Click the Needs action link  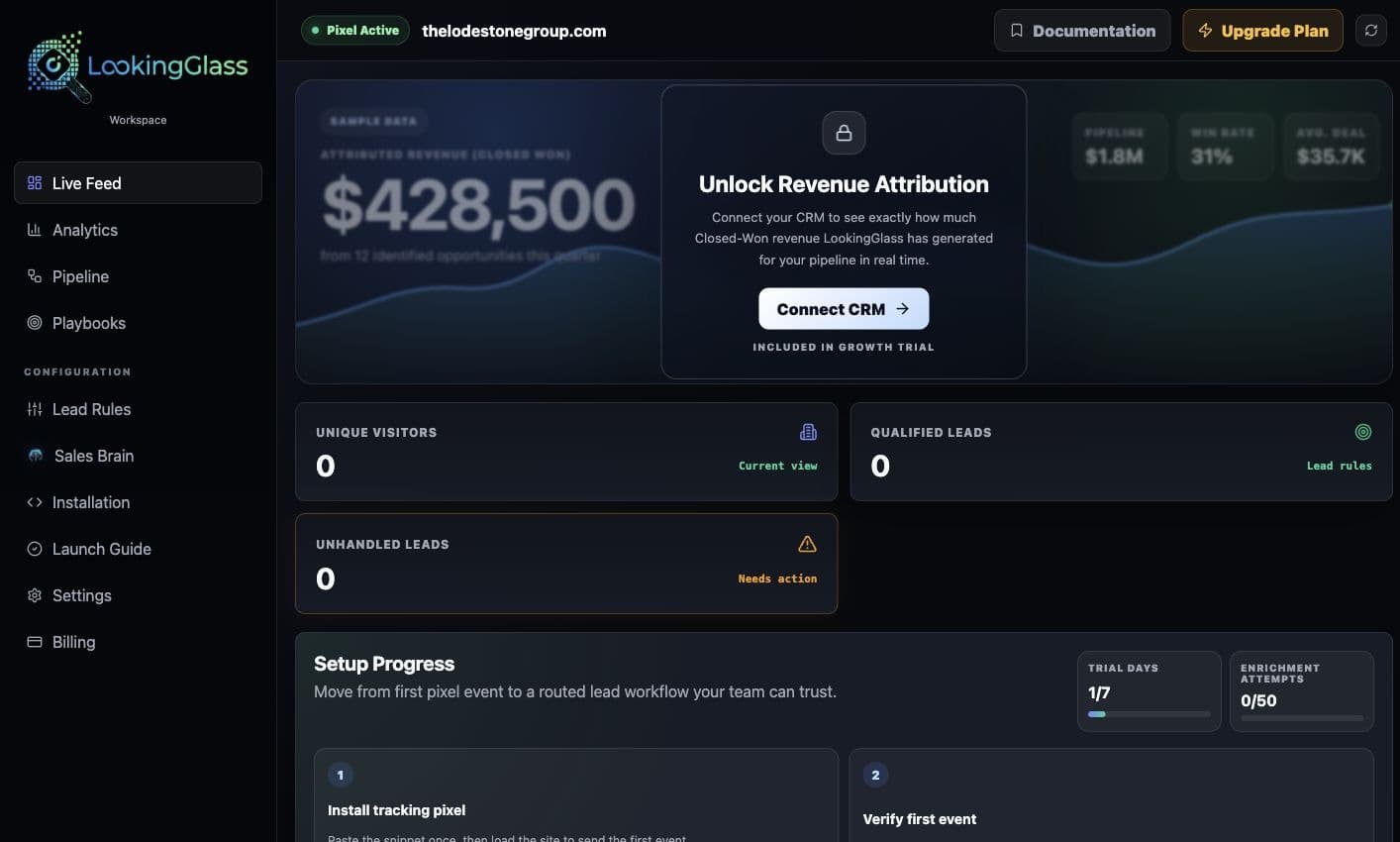[x=777, y=579]
